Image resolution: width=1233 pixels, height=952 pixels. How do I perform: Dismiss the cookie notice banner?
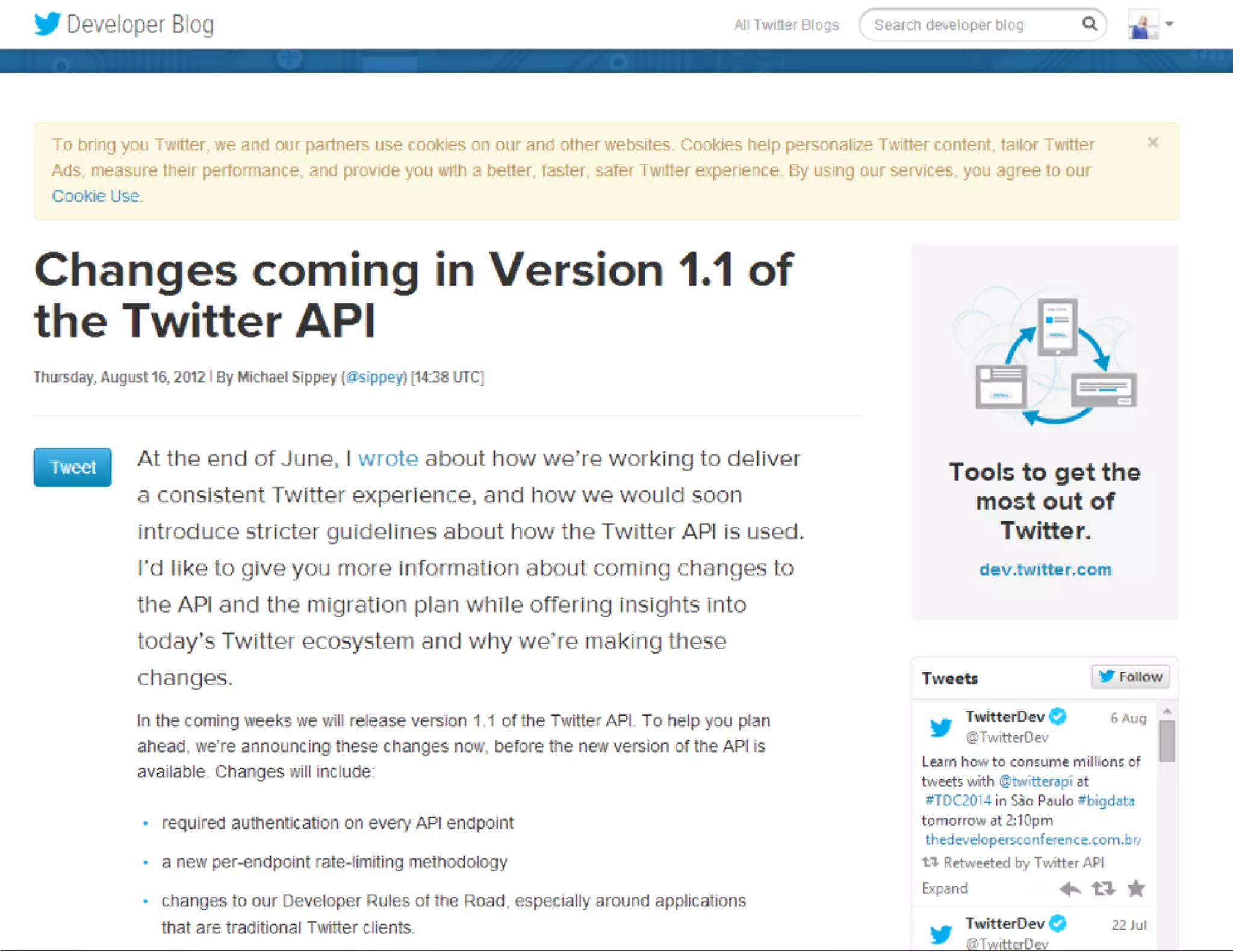(x=1152, y=143)
